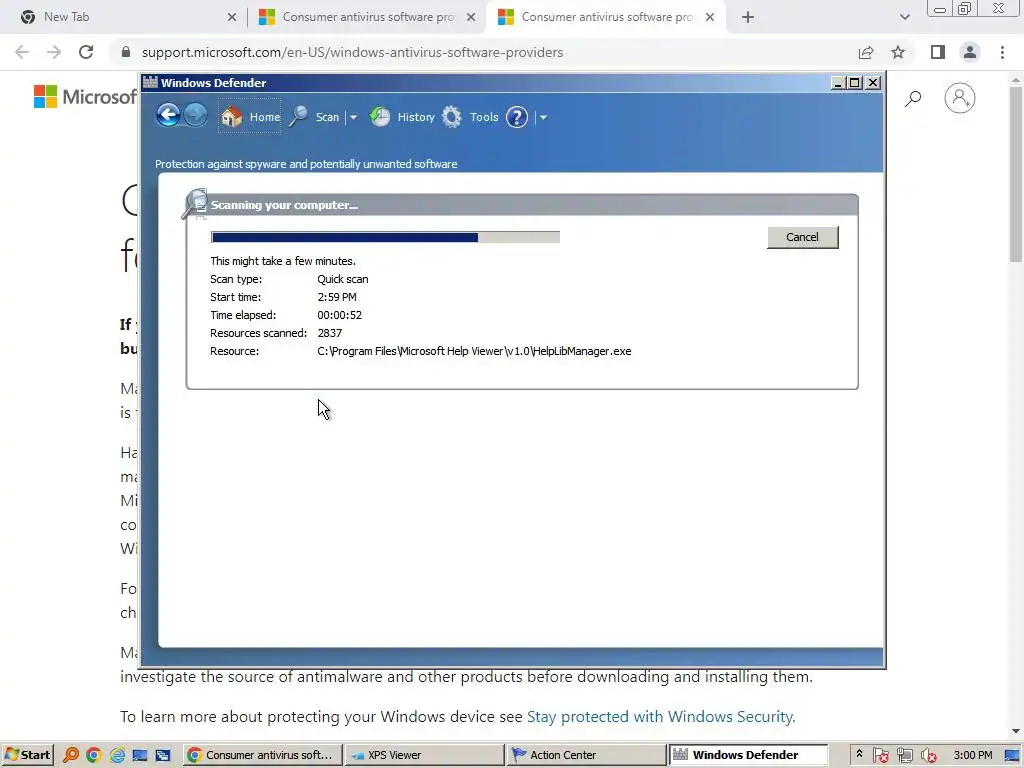The image size is (1024, 768).
Task: Close the active Consumer antivirus tab
Action: [x=710, y=17]
